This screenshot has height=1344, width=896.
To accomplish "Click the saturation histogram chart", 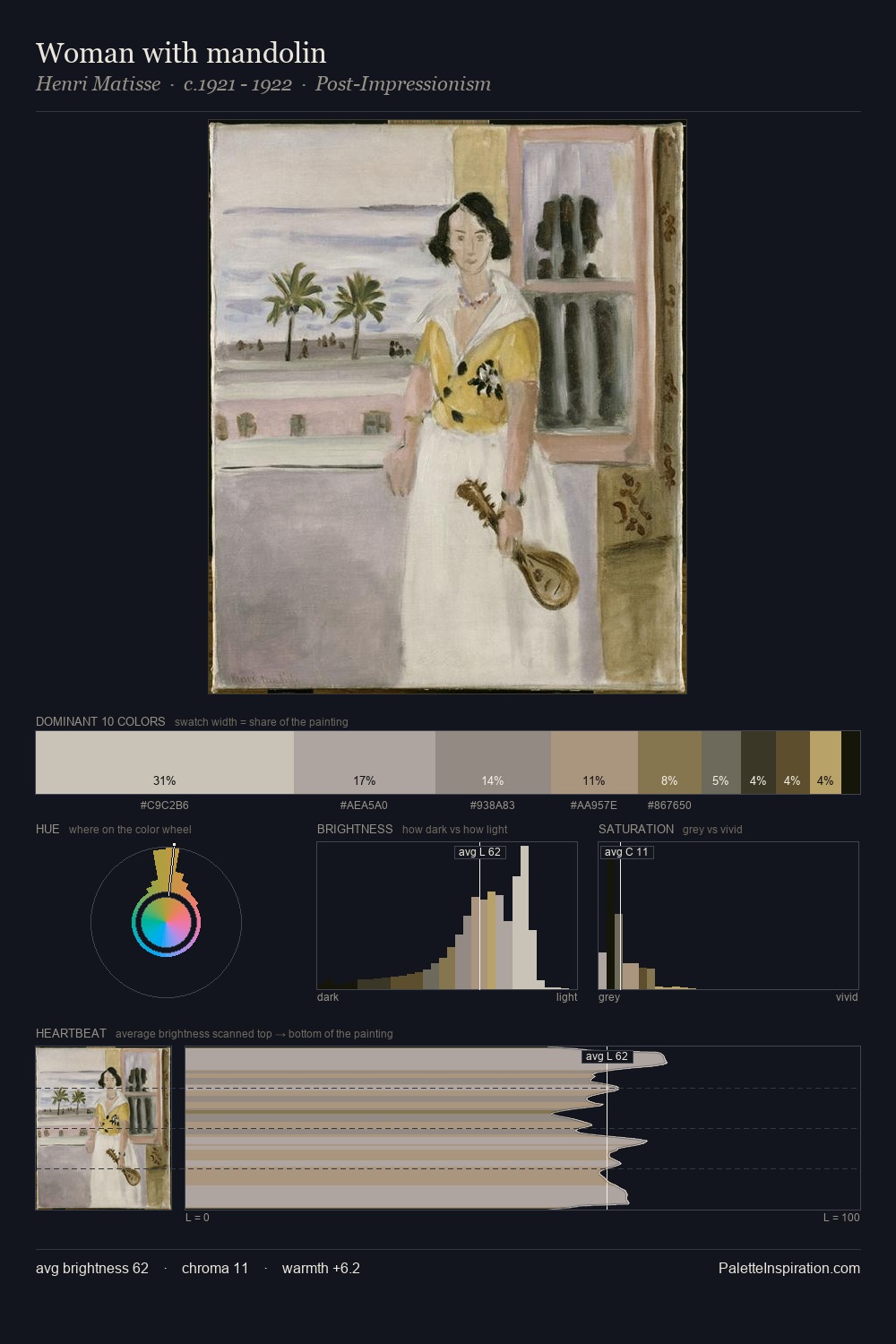I will [728, 916].
